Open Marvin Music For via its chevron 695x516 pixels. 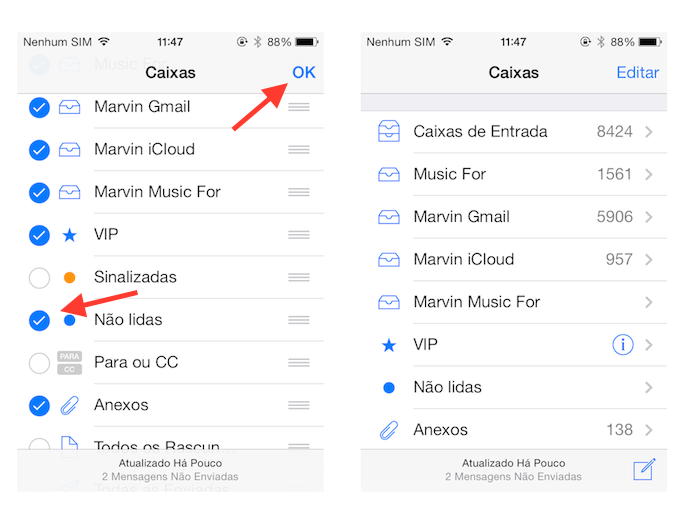(x=649, y=302)
